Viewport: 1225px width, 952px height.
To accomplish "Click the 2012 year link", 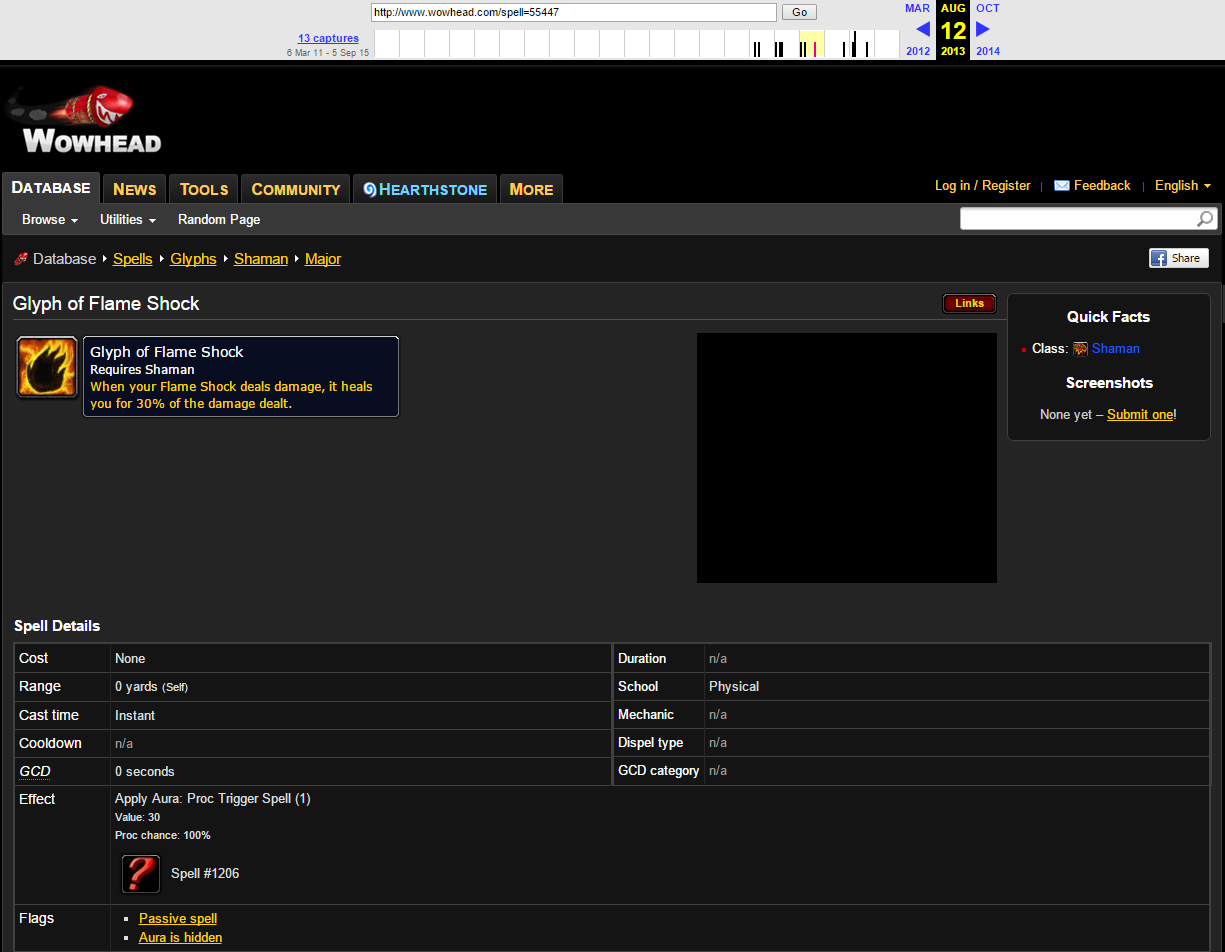I will tap(918, 51).
